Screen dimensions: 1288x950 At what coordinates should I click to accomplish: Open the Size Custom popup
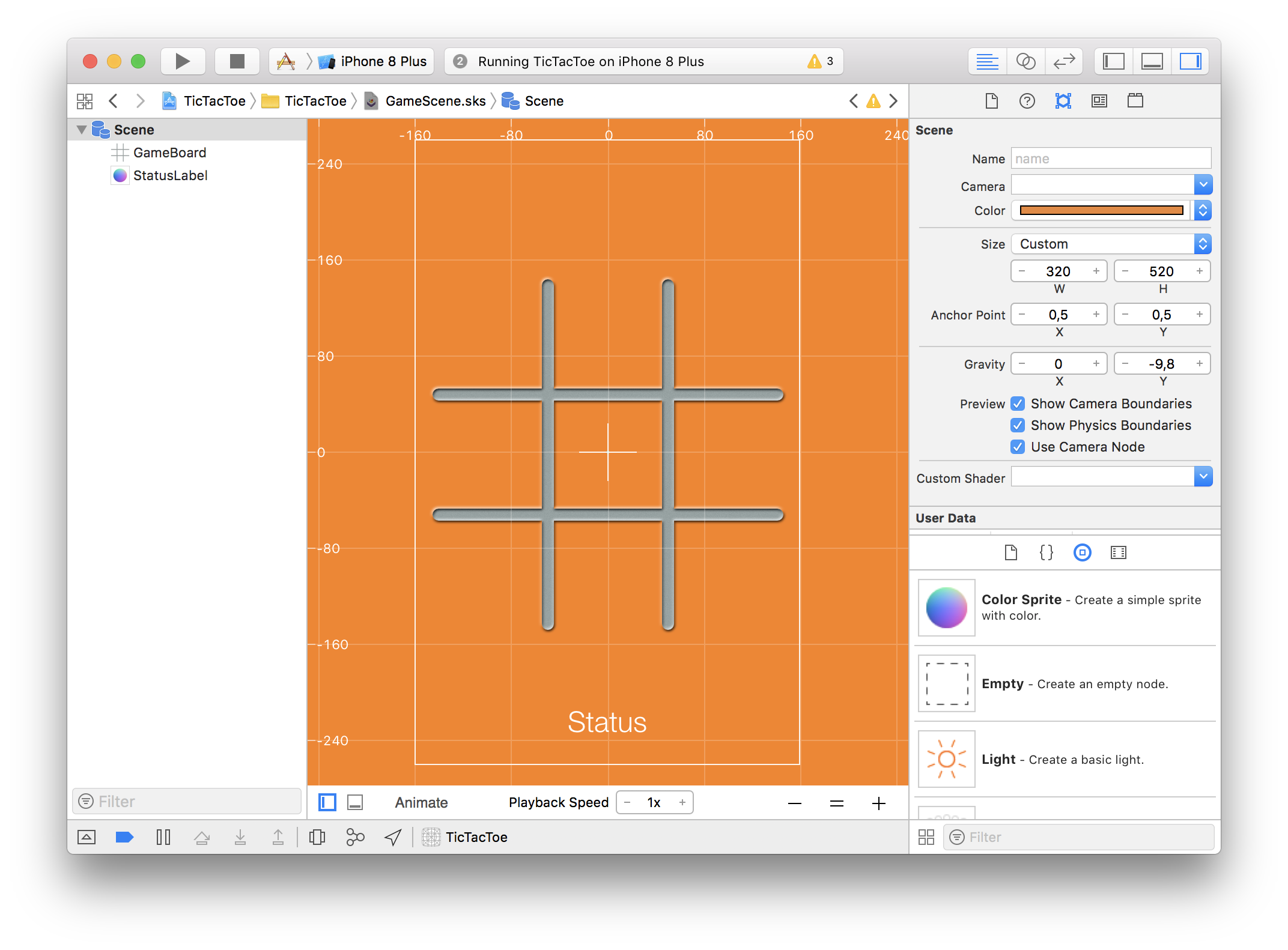(1111, 244)
